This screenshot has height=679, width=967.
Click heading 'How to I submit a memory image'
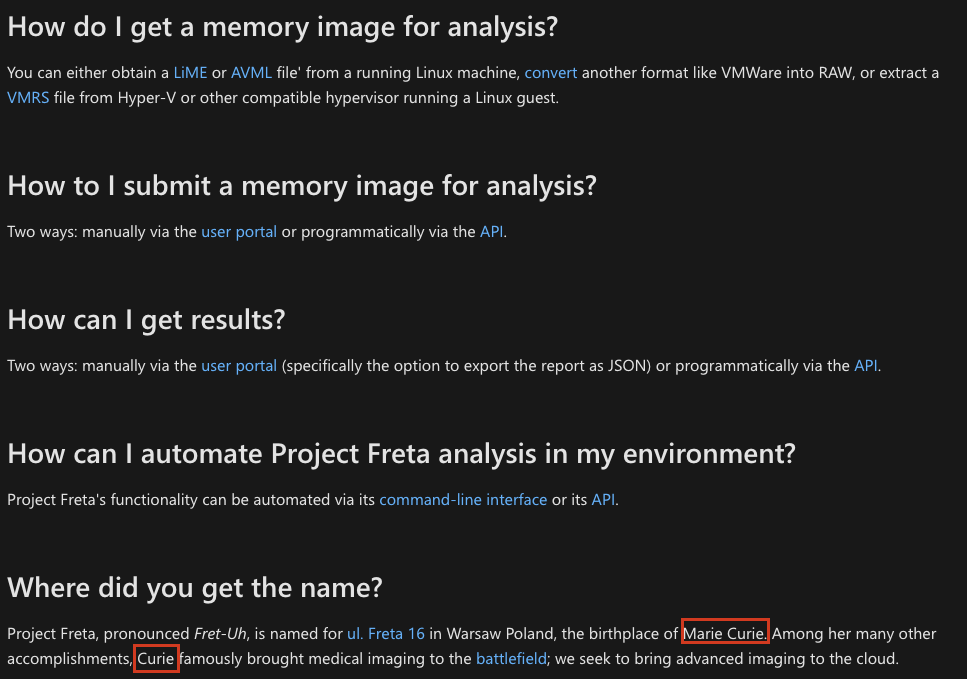pos(302,186)
